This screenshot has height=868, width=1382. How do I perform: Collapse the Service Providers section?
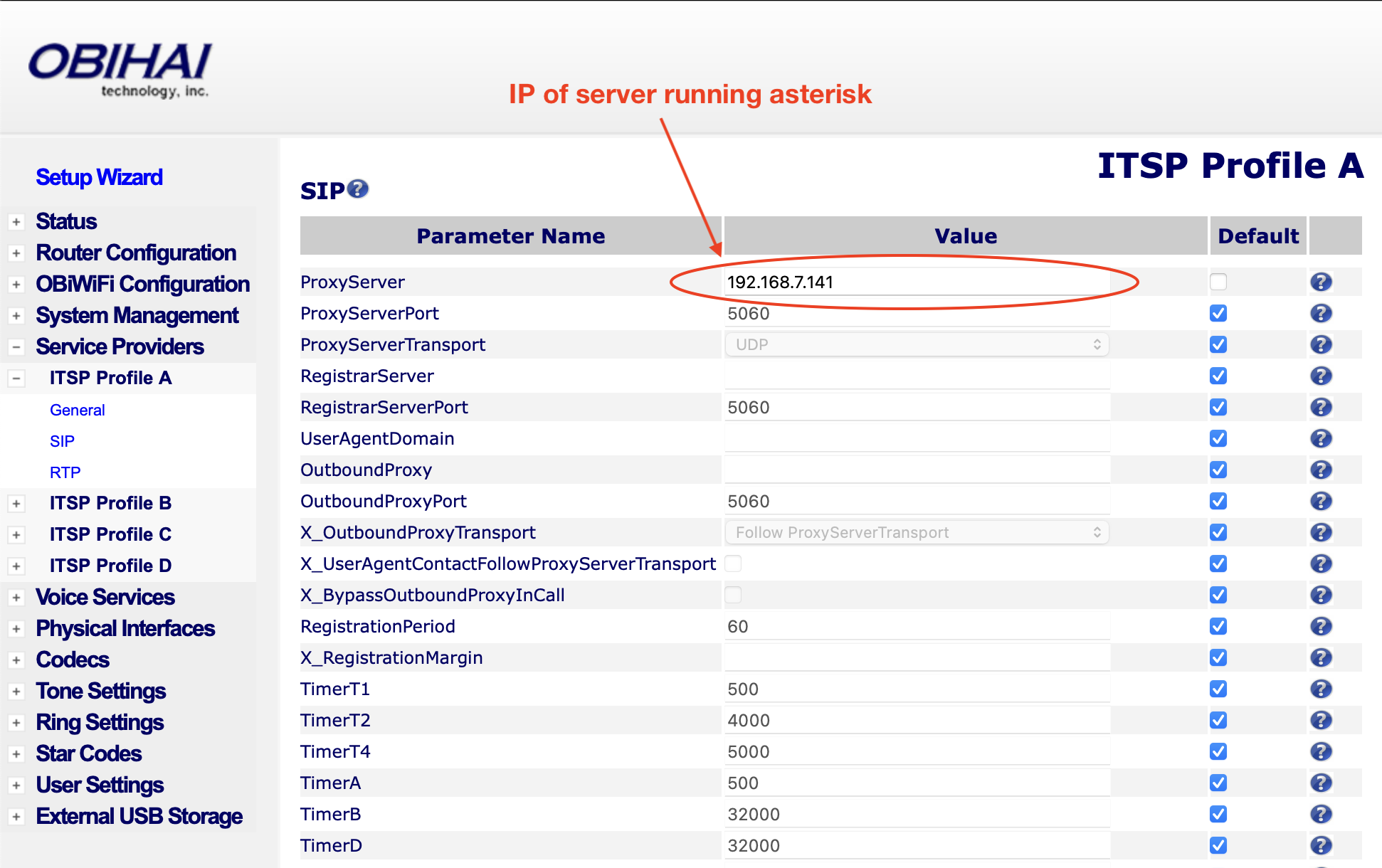click(x=16, y=347)
